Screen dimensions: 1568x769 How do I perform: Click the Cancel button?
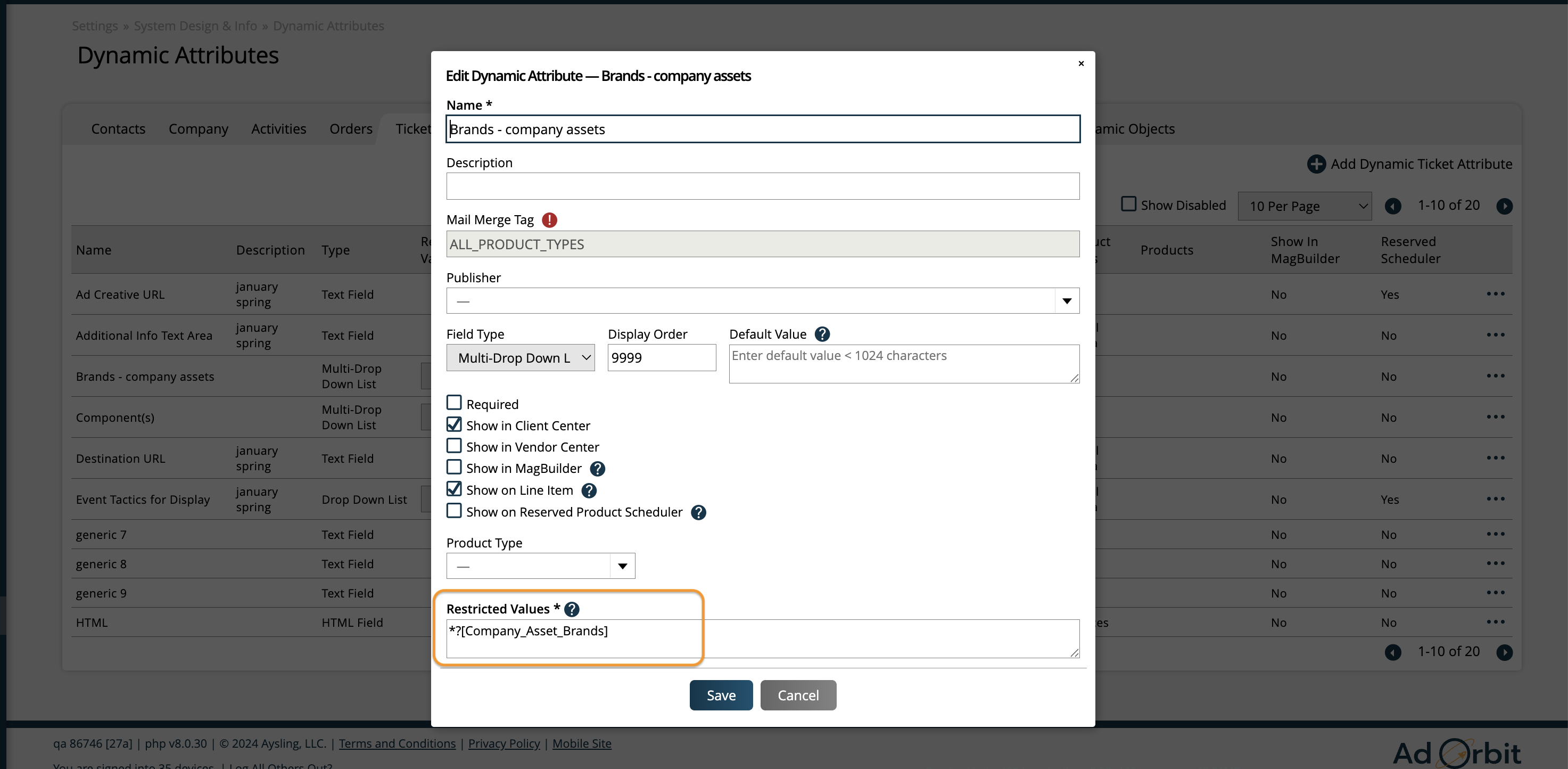click(x=797, y=696)
